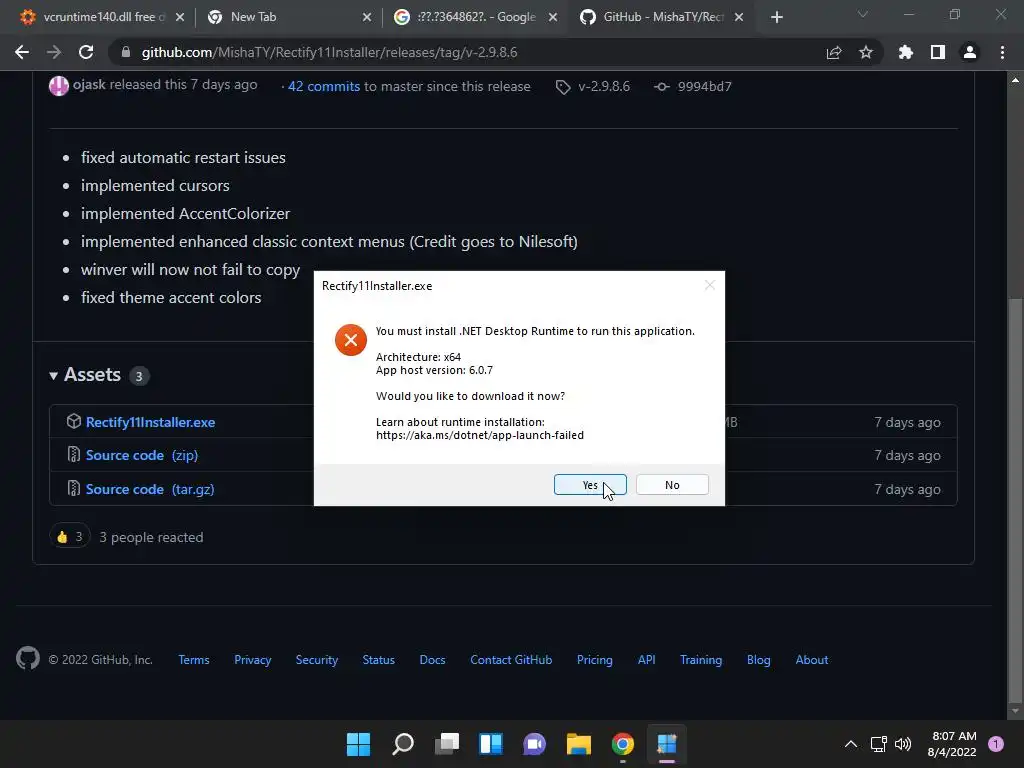Click the site lock icon in address bar
Viewport: 1024px width, 768px height.
(x=125, y=52)
